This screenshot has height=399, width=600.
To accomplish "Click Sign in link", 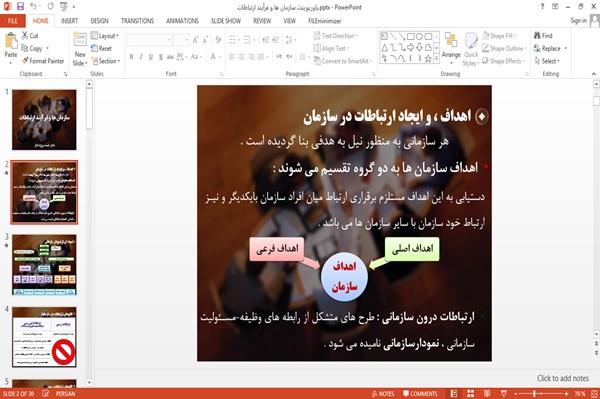I will (x=578, y=21).
